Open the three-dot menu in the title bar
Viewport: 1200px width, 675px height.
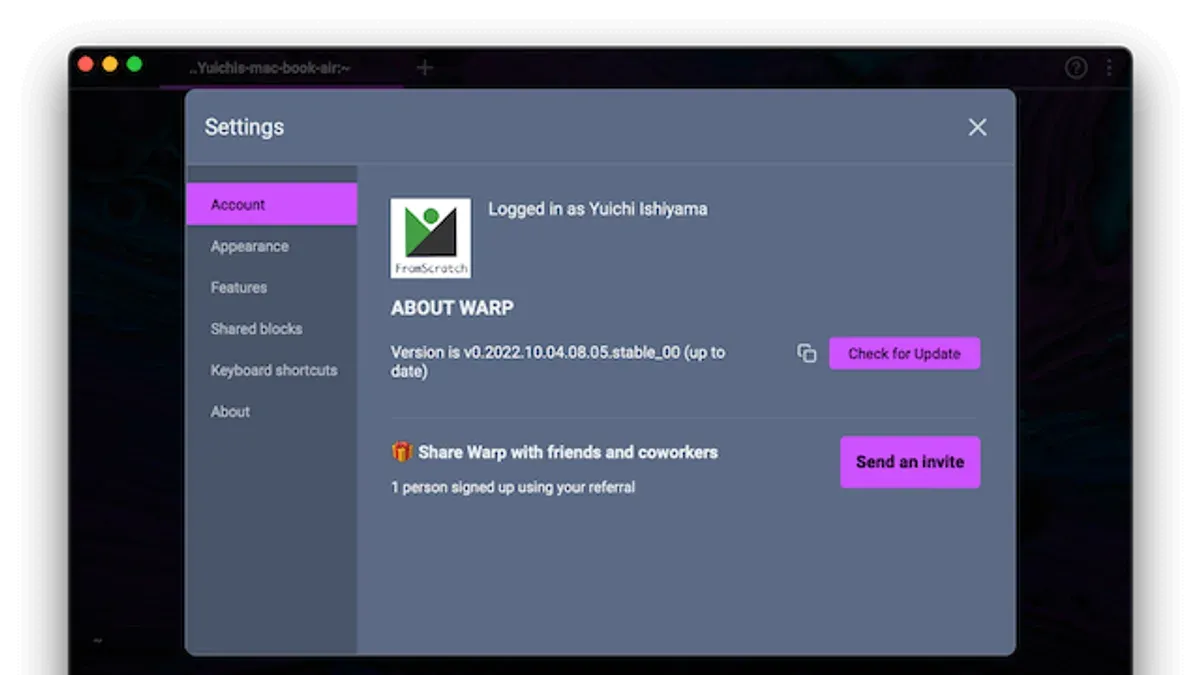click(1109, 68)
